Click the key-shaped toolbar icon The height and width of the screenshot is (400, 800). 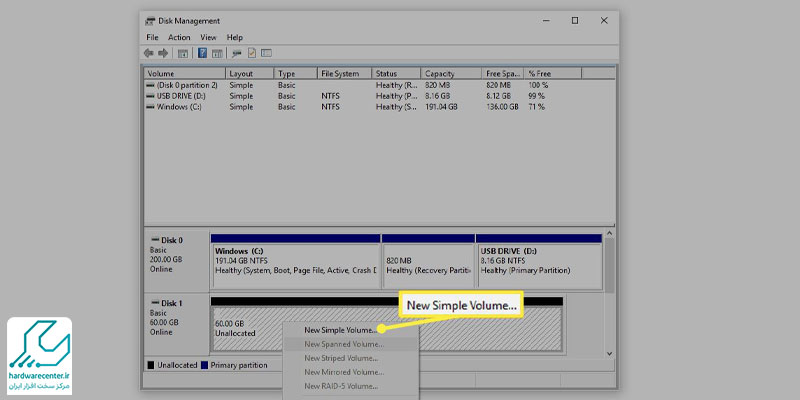[x=237, y=53]
